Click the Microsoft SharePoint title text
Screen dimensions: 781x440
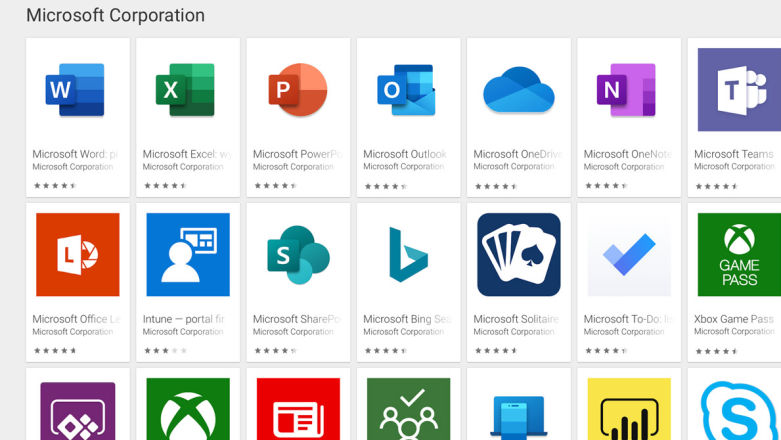click(297, 319)
